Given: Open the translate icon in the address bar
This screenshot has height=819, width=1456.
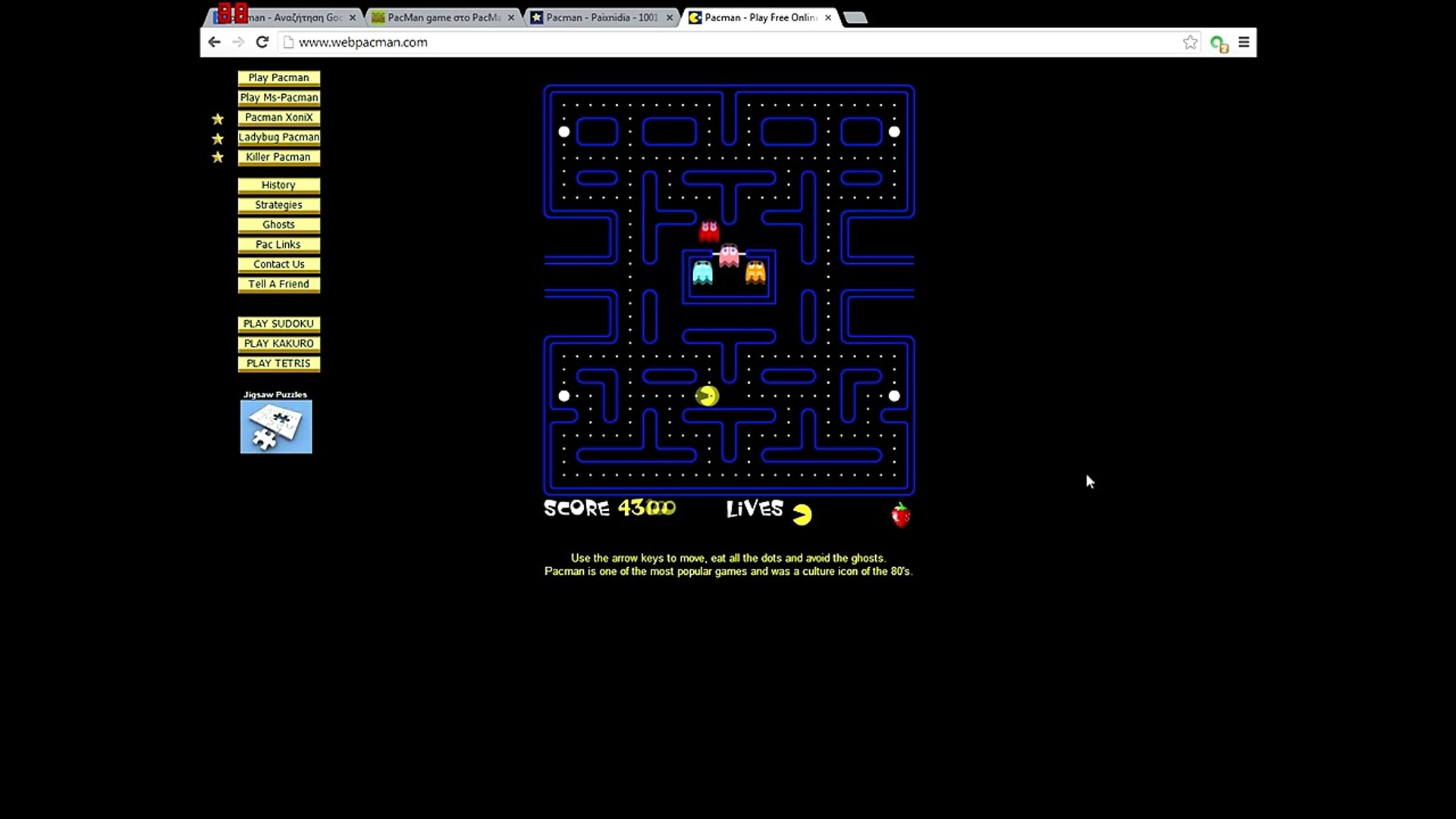Looking at the screenshot, I should coord(1219,43).
